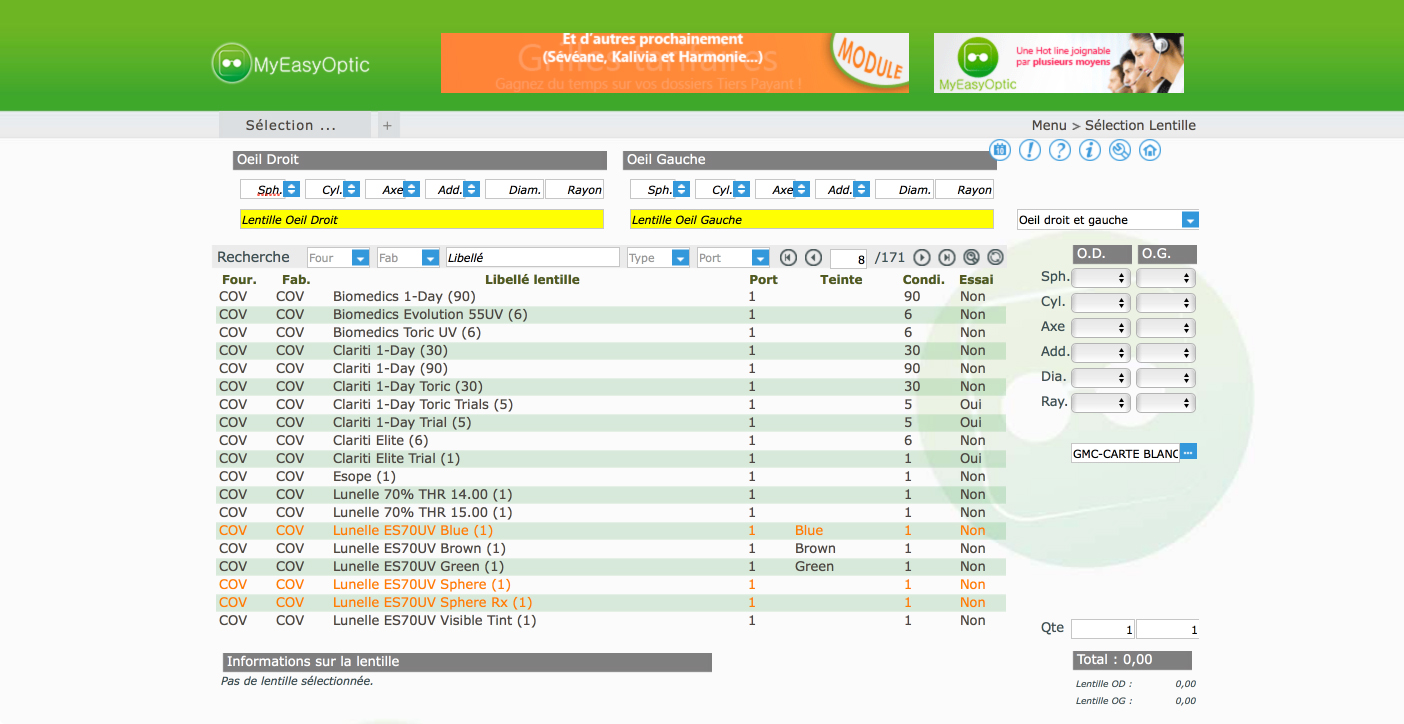Click the magnifier search icon beside pagination
Viewport: 1404px width, 724px height.
(x=971, y=258)
